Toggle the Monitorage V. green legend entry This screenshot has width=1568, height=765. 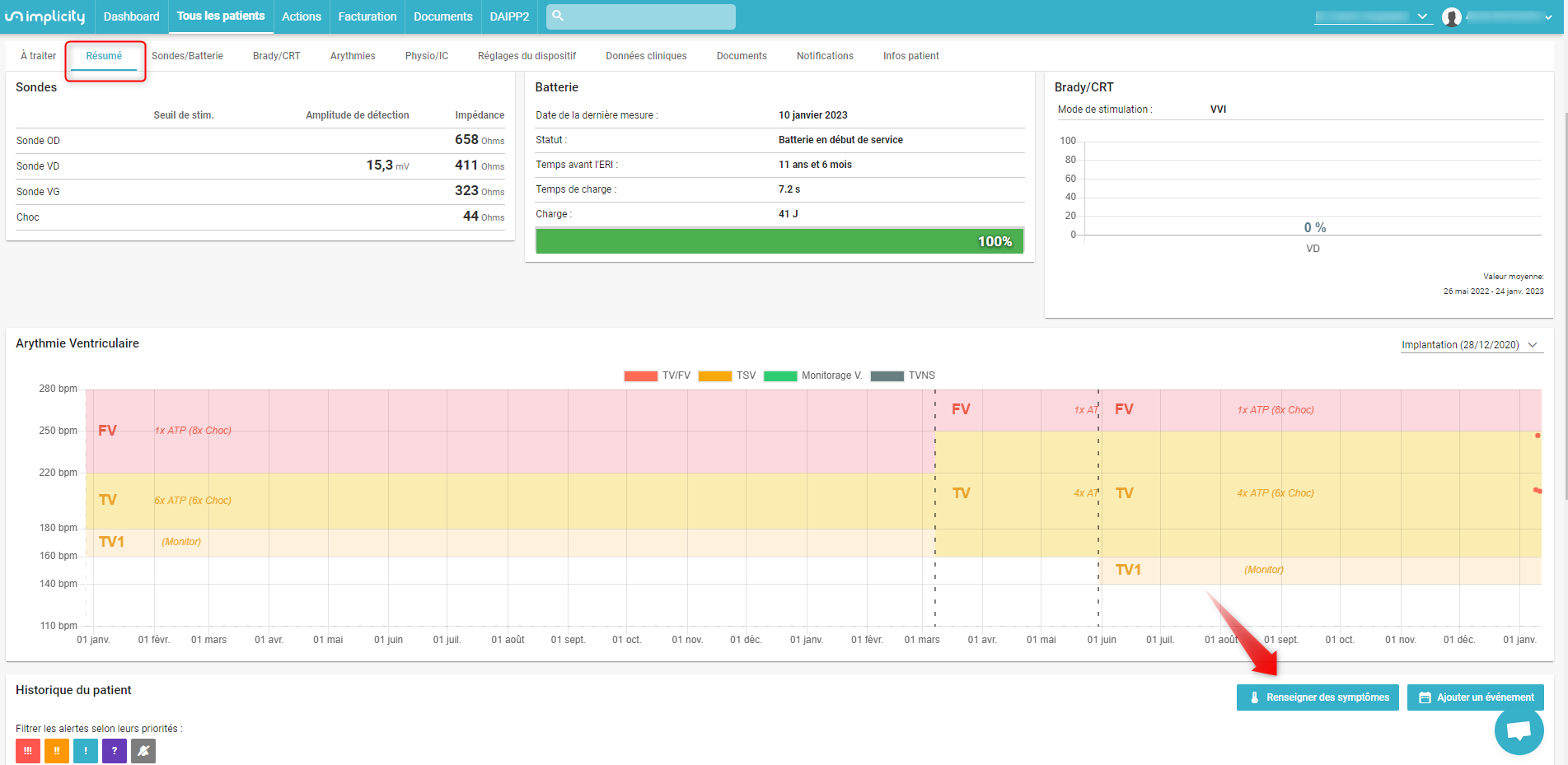tap(813, 376)
